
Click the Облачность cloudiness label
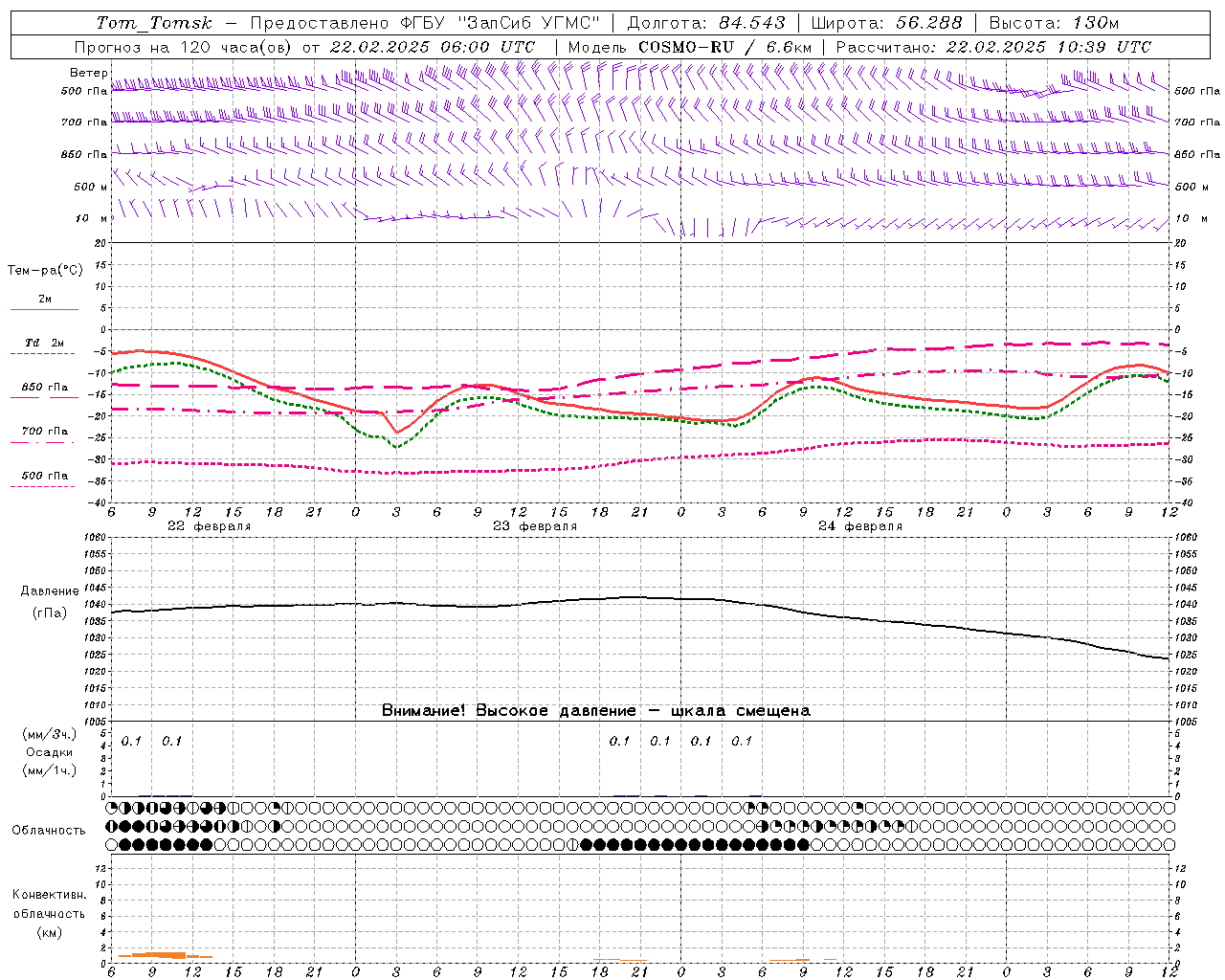point(49,830)
